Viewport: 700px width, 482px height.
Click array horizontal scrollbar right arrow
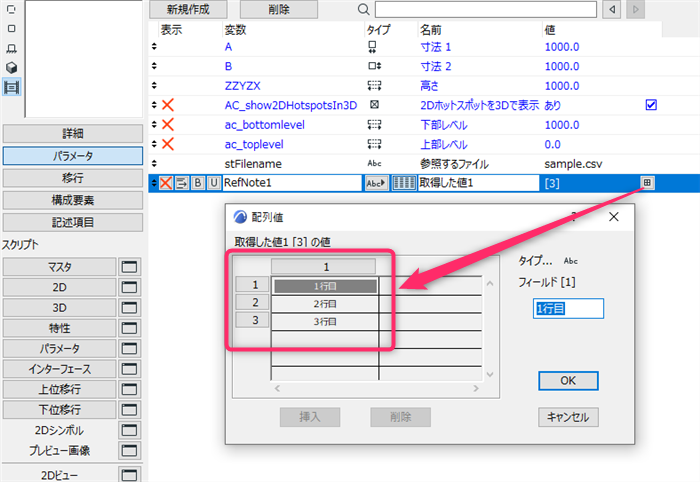click(476, 388)
